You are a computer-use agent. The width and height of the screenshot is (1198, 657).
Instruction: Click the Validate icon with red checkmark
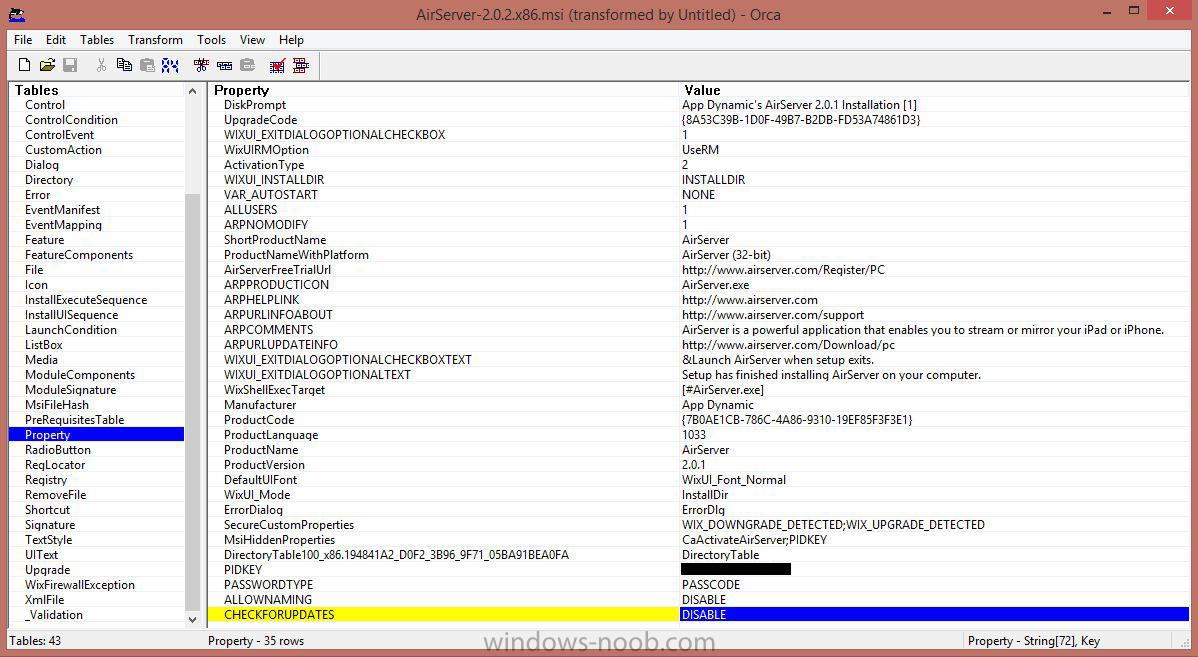coord(277,65)
